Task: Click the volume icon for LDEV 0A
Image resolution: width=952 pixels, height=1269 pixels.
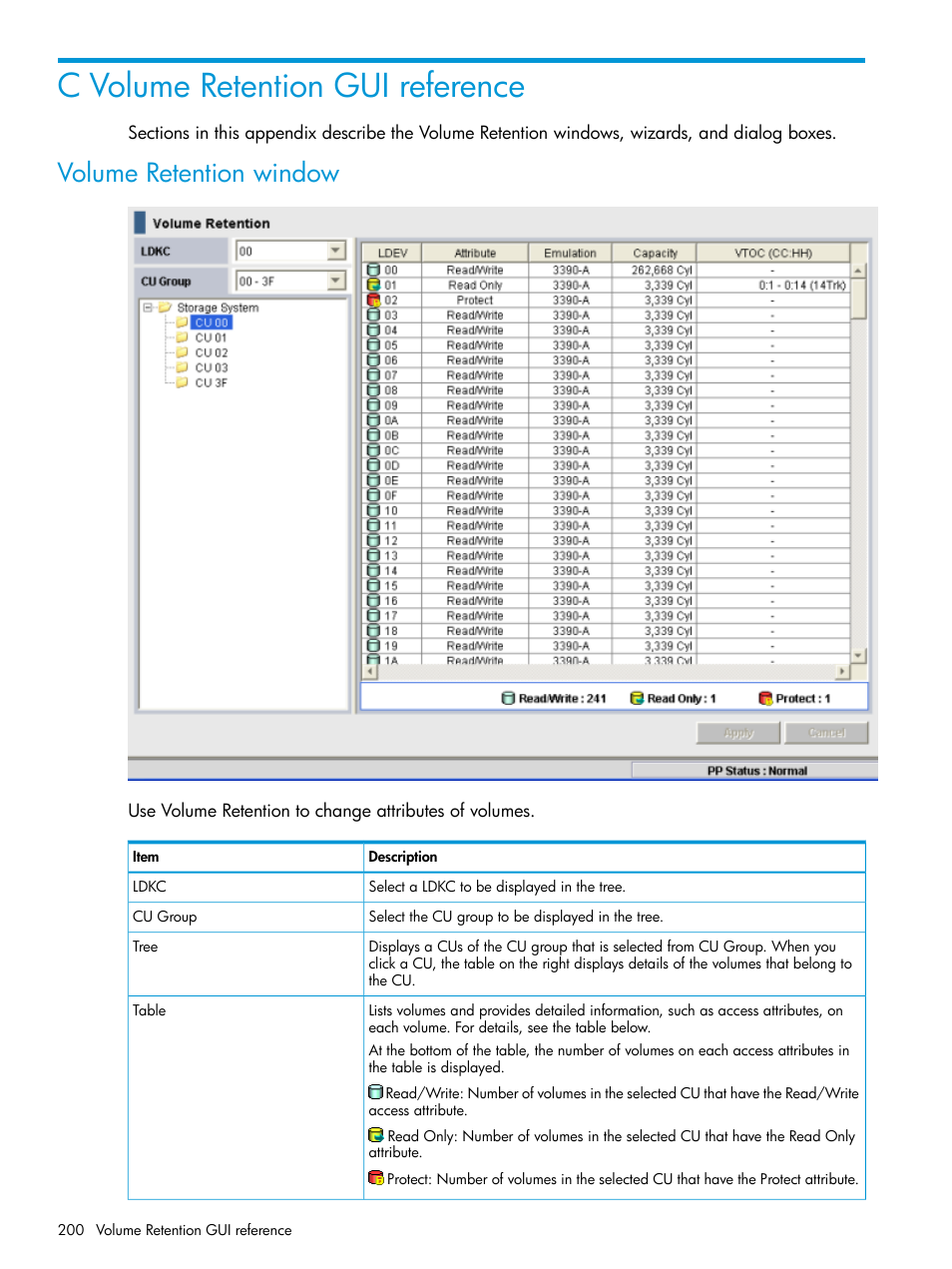Action: coord(373,420)
